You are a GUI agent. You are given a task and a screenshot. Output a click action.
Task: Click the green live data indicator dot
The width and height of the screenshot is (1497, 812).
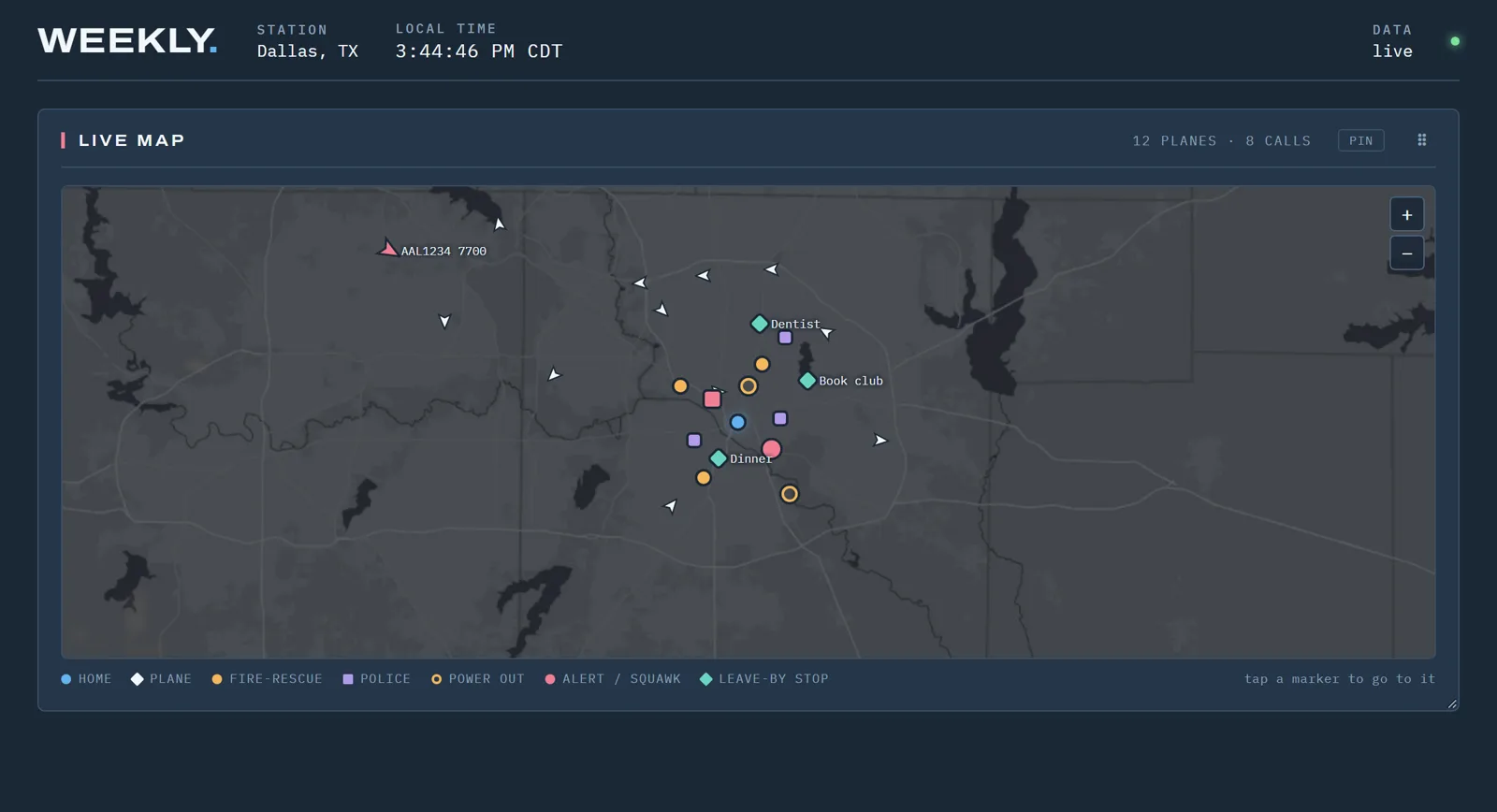point(1454,41)
